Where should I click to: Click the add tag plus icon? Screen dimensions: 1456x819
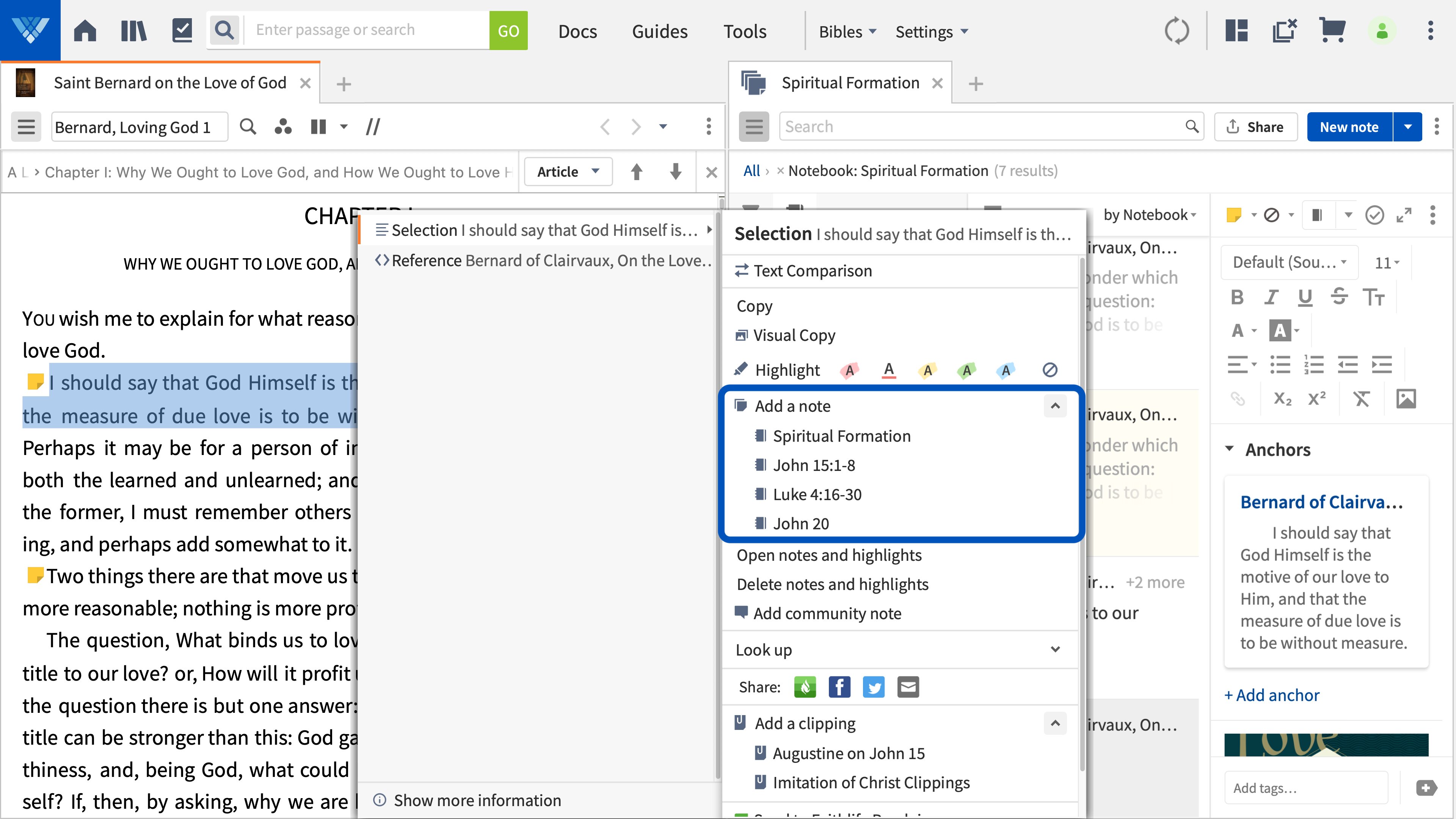1426,788
